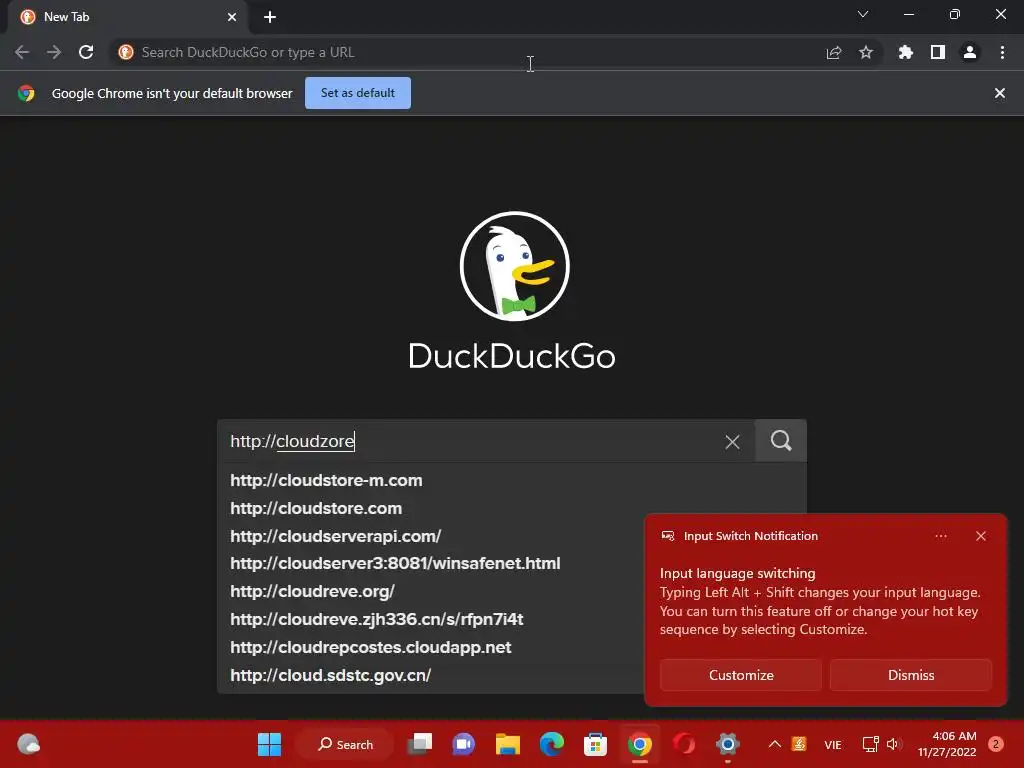Launch Microsoft Edge from taskbar
The width and height of the screenshot is (1024, 768).
pyautogui.click(x=552, y=744)
